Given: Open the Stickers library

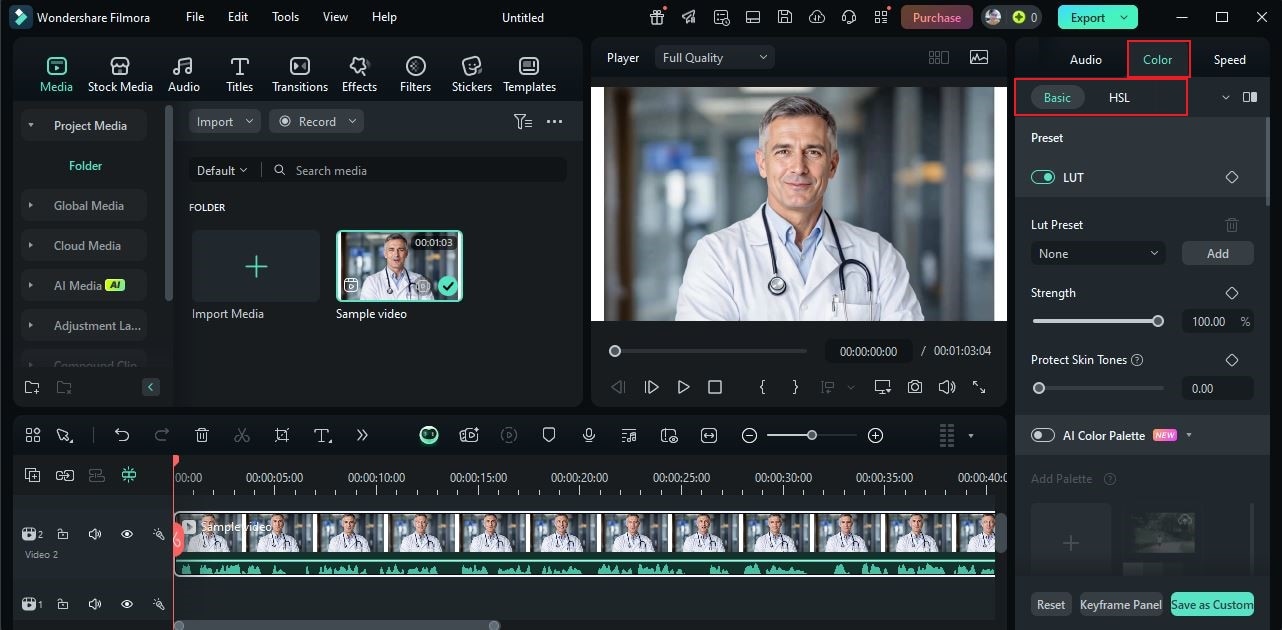Looking at the screenshot, I should click(471, 74).
